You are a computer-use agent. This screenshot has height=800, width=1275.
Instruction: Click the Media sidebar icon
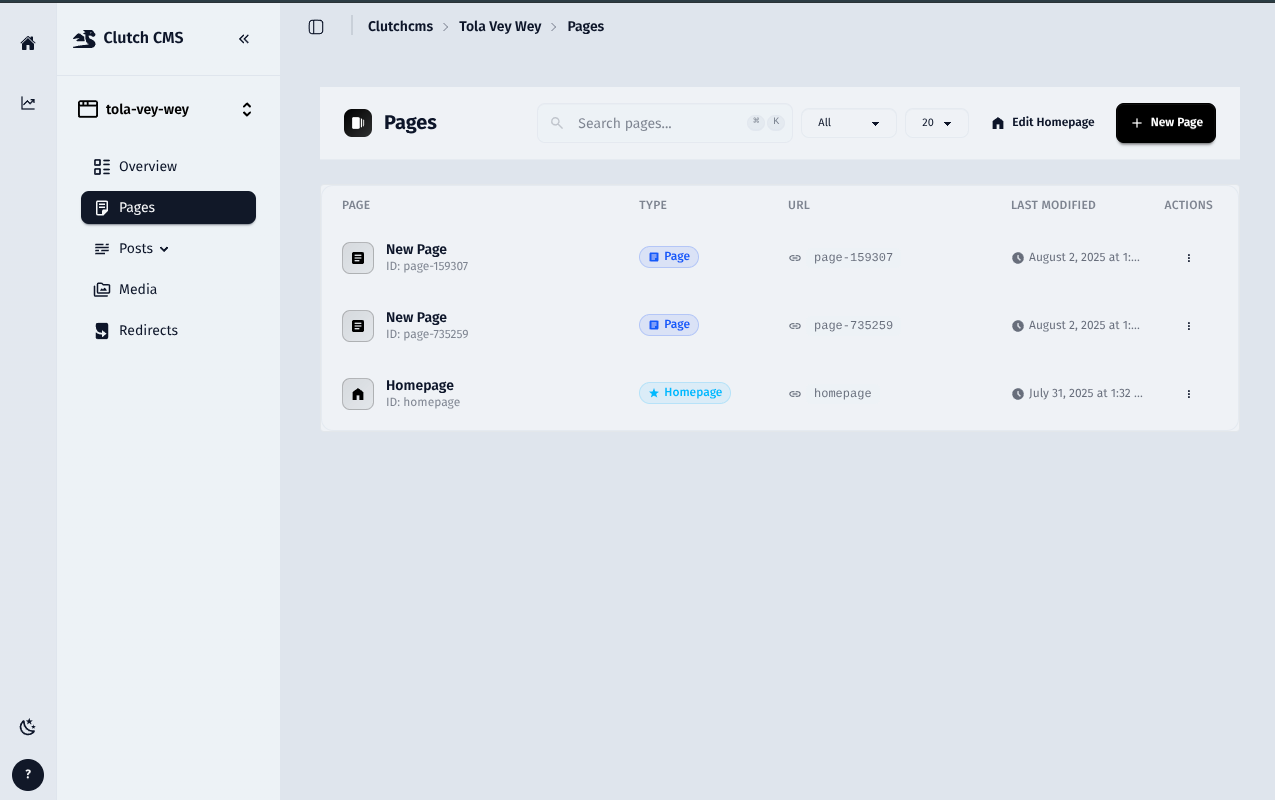coord(101,289)
